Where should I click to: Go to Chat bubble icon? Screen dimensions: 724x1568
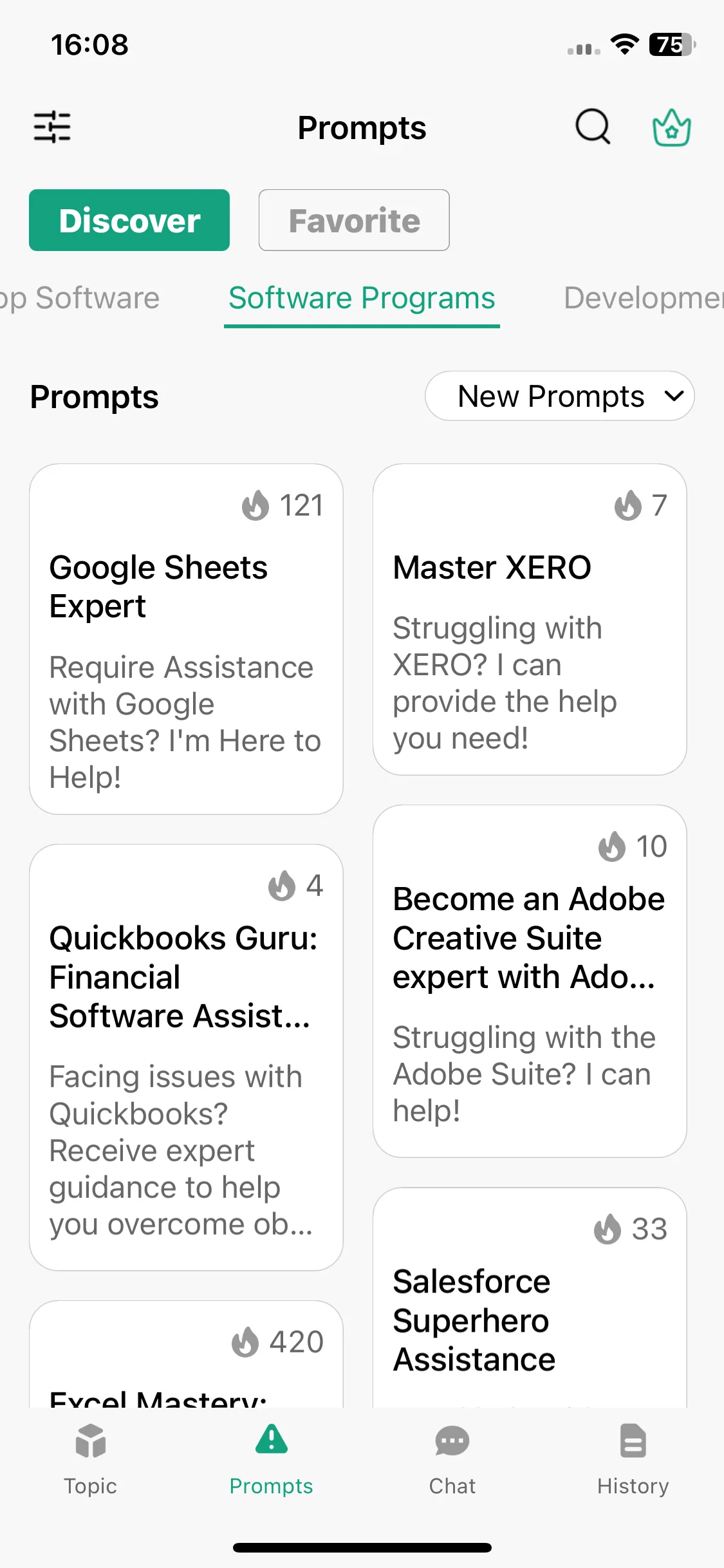click(452, 1441)
